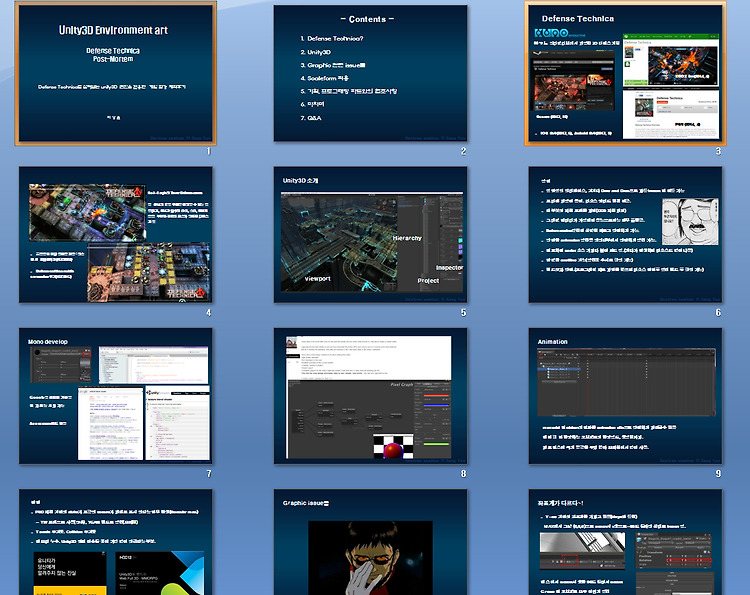Select slide 5 showing the Unity3D editor

370,234
